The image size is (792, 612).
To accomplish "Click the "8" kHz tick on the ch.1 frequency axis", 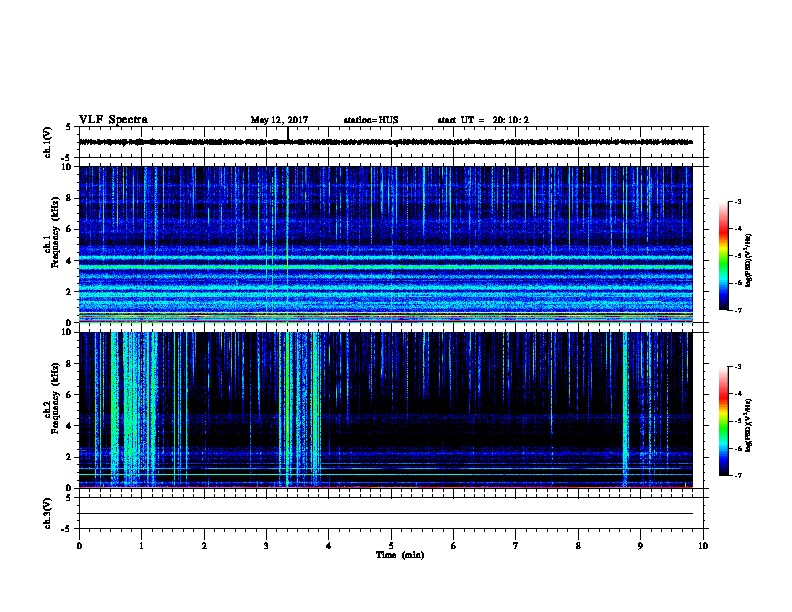I will pyautogui.click(x=68, y=198).
